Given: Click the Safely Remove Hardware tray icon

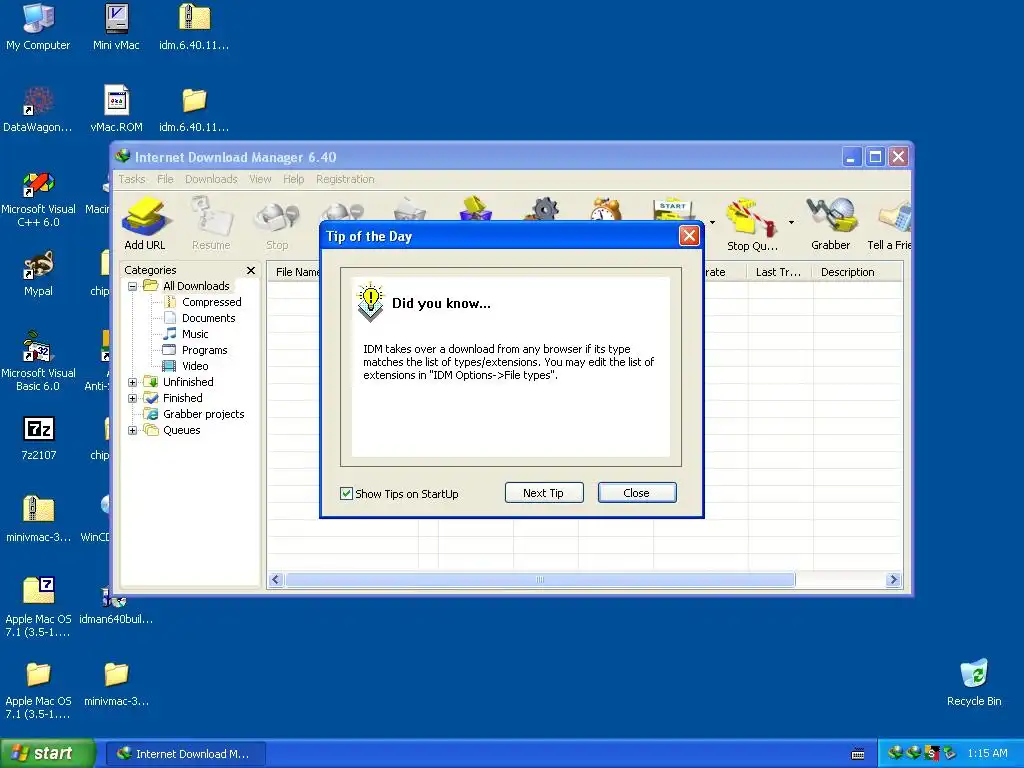Looking at the screenshot, I should 950,753.
